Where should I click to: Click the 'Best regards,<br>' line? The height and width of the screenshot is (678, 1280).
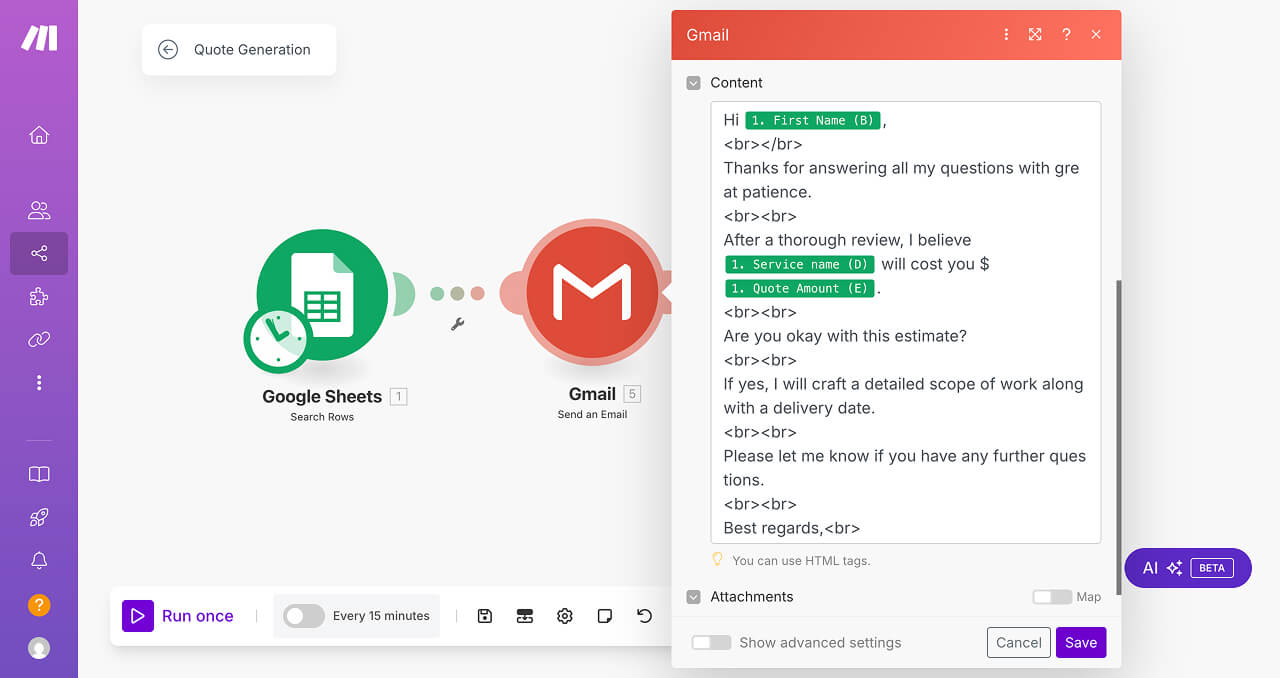tap(791, 528)
